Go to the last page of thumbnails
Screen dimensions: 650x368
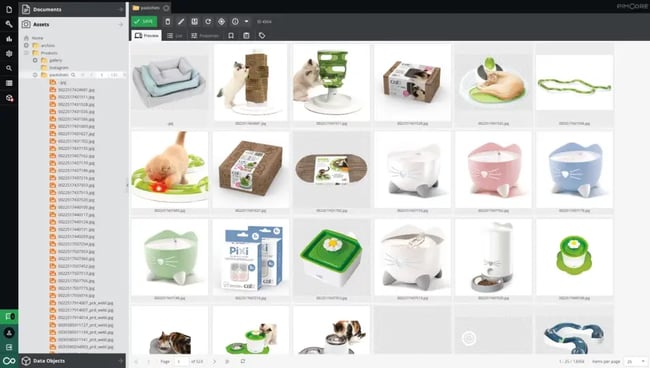pos(227,361)
